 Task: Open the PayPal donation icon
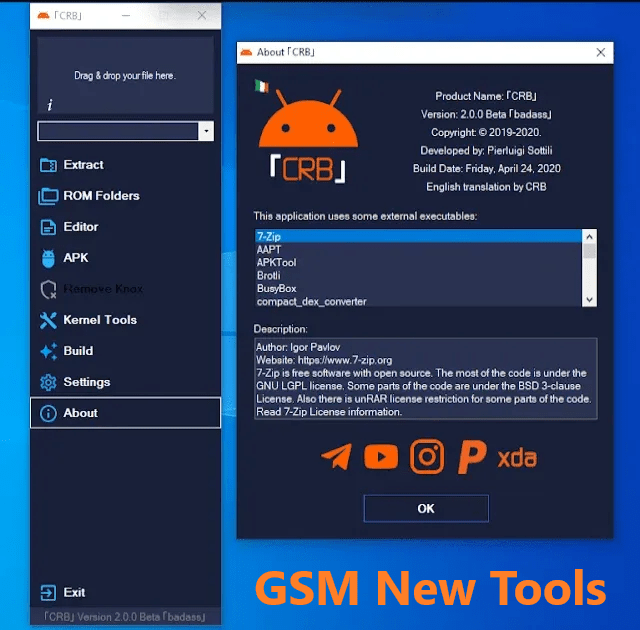(472, 457)
